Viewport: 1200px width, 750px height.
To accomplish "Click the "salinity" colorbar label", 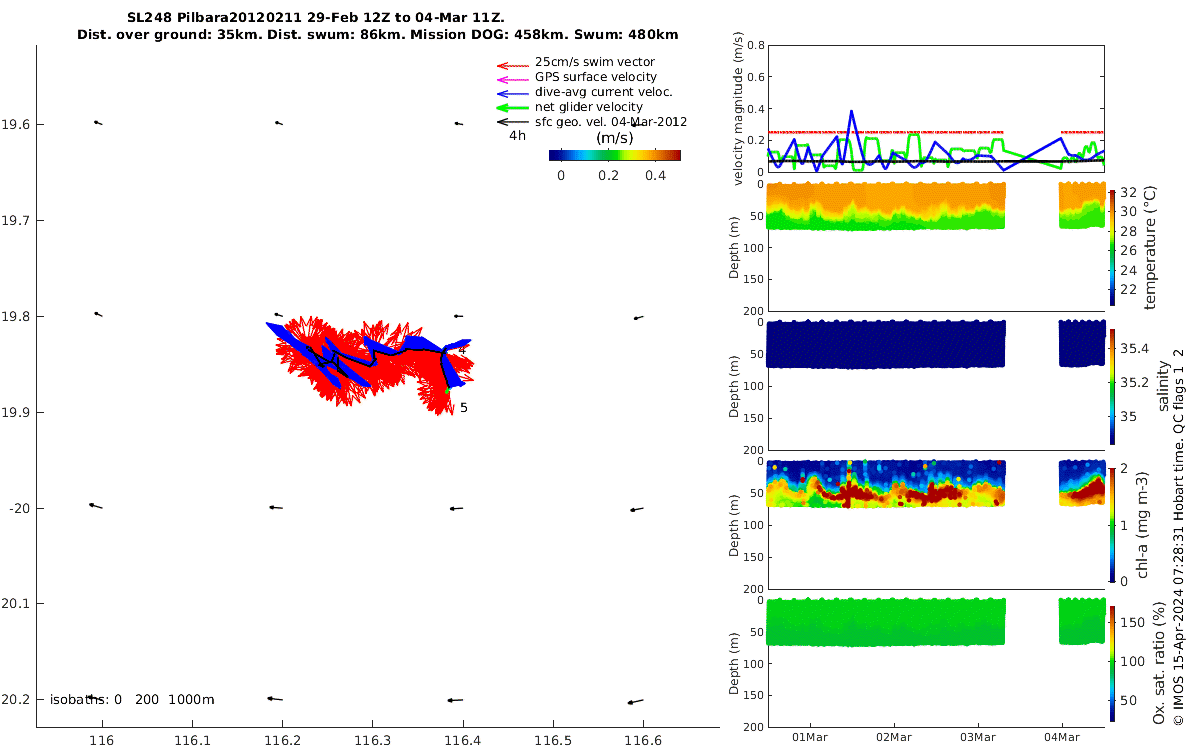I will (x=1163, y=385).
